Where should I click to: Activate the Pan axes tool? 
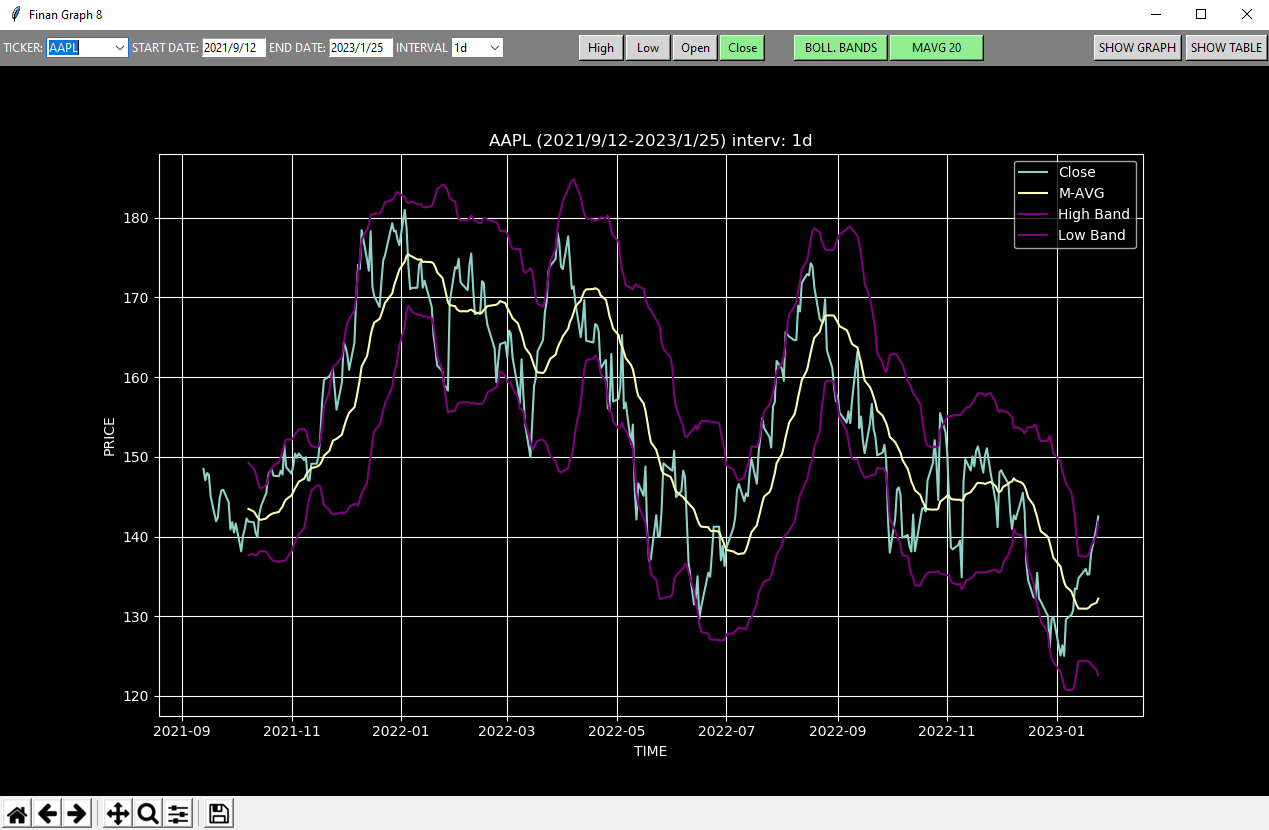[x=118, y=814]
